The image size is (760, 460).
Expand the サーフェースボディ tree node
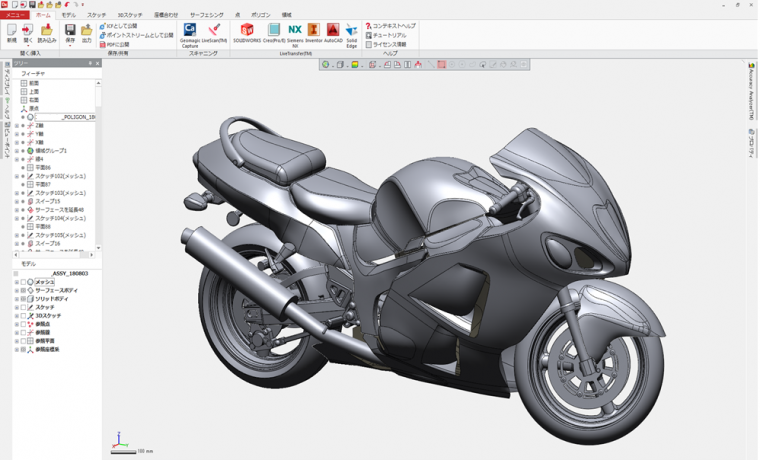click(x=17, y=291)
